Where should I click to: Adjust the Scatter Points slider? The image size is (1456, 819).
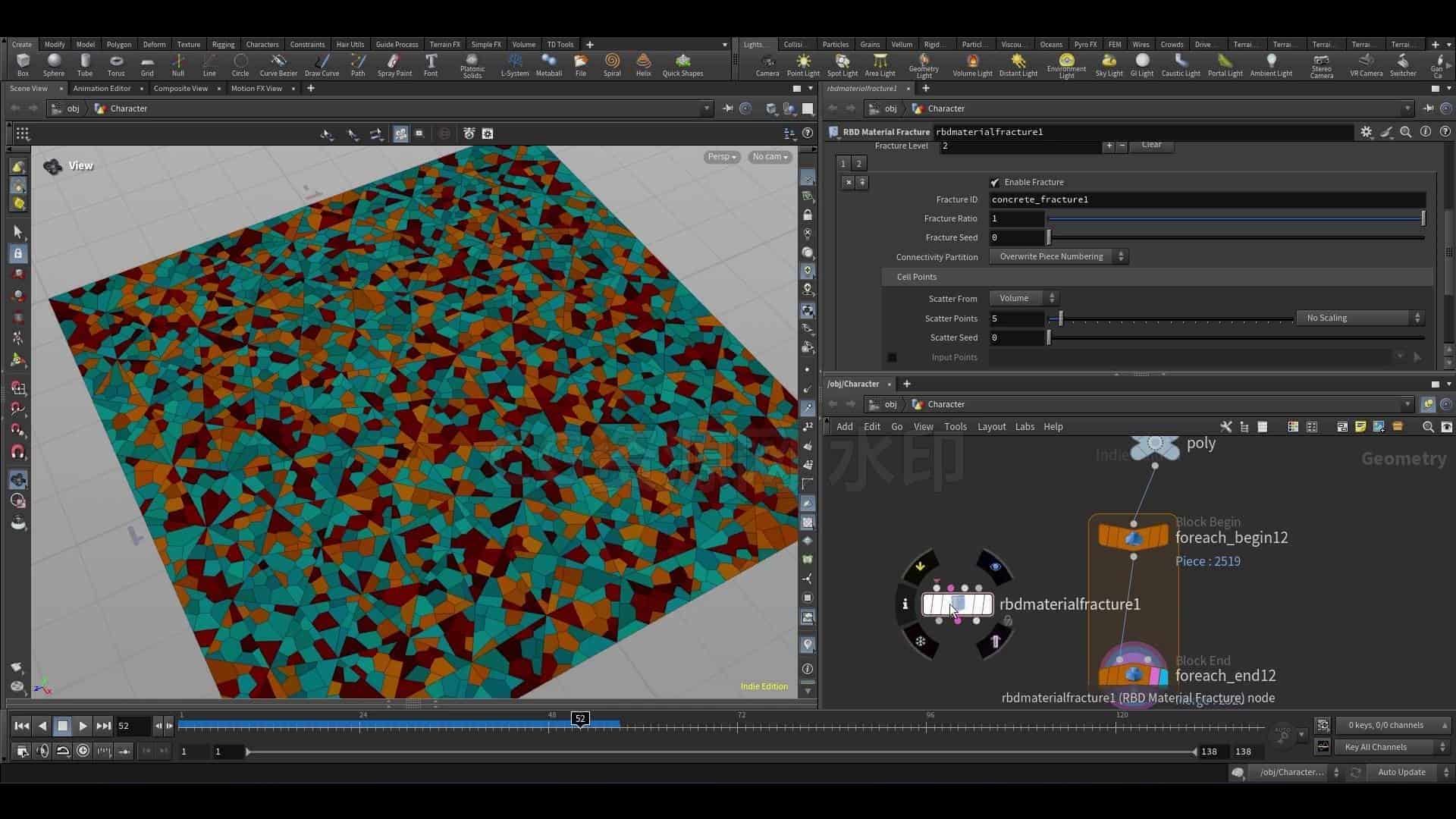(x=1170, y=318)
